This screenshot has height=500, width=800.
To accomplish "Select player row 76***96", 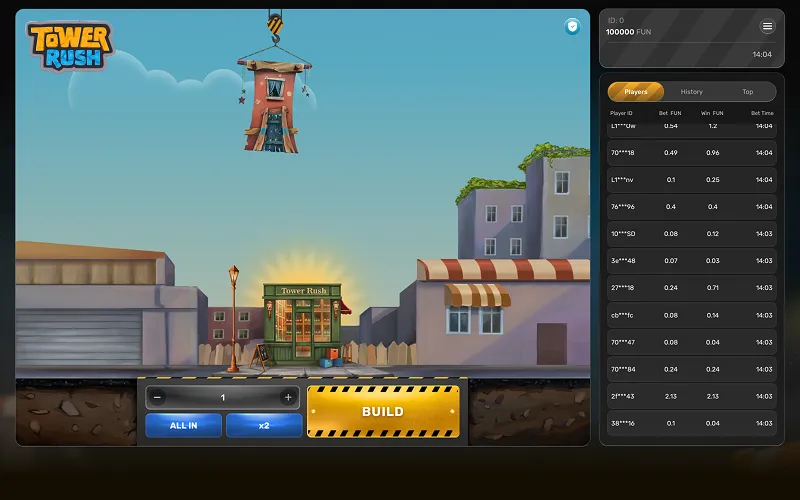I will click(x=691, y=207).
